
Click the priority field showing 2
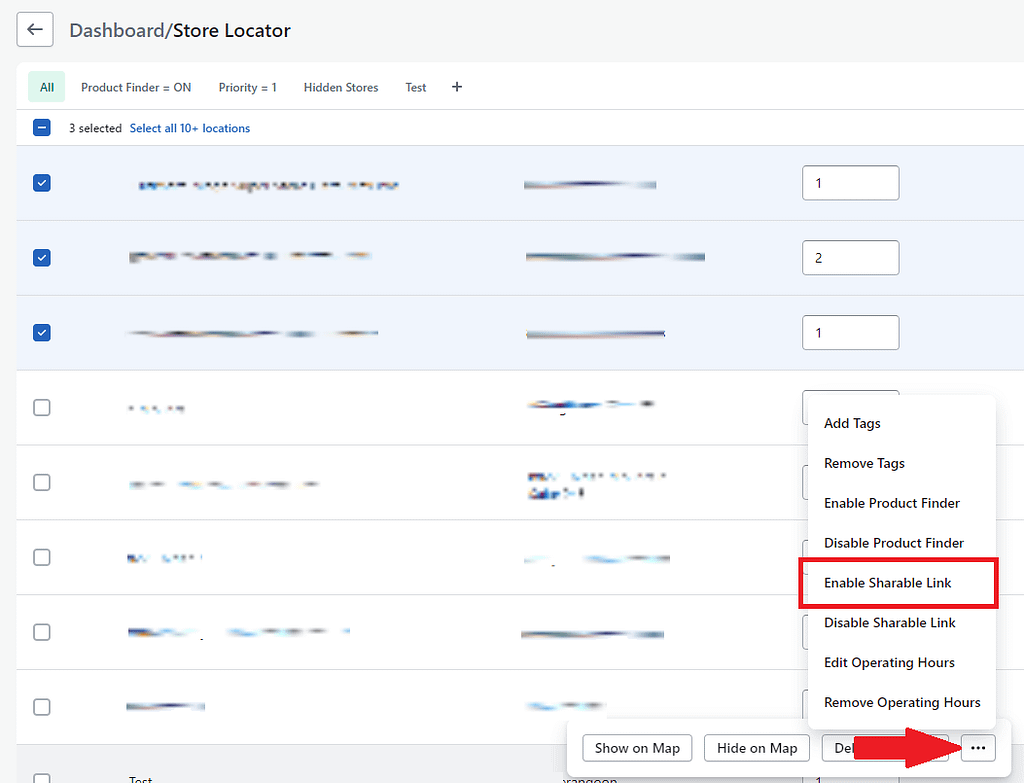tap(850, 258)
